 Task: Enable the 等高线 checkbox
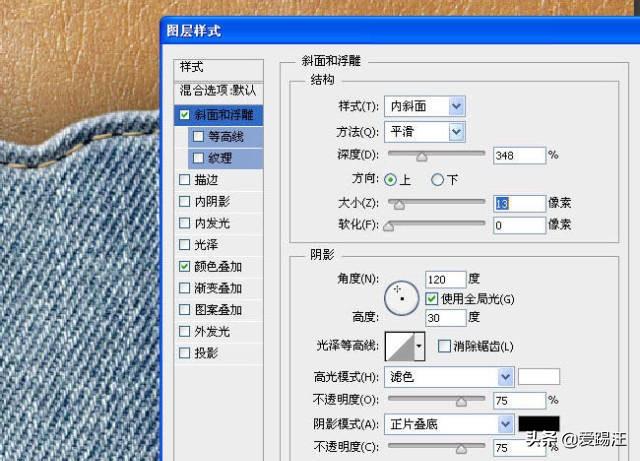[198, 136]
